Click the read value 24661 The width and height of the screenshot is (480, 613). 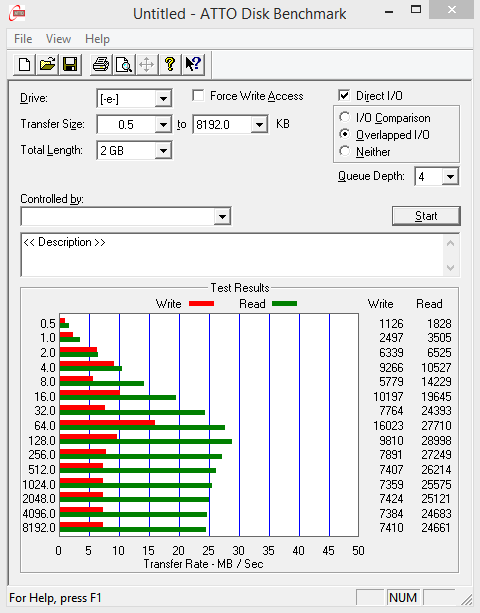pyautogui.click(x=436, y=528)
